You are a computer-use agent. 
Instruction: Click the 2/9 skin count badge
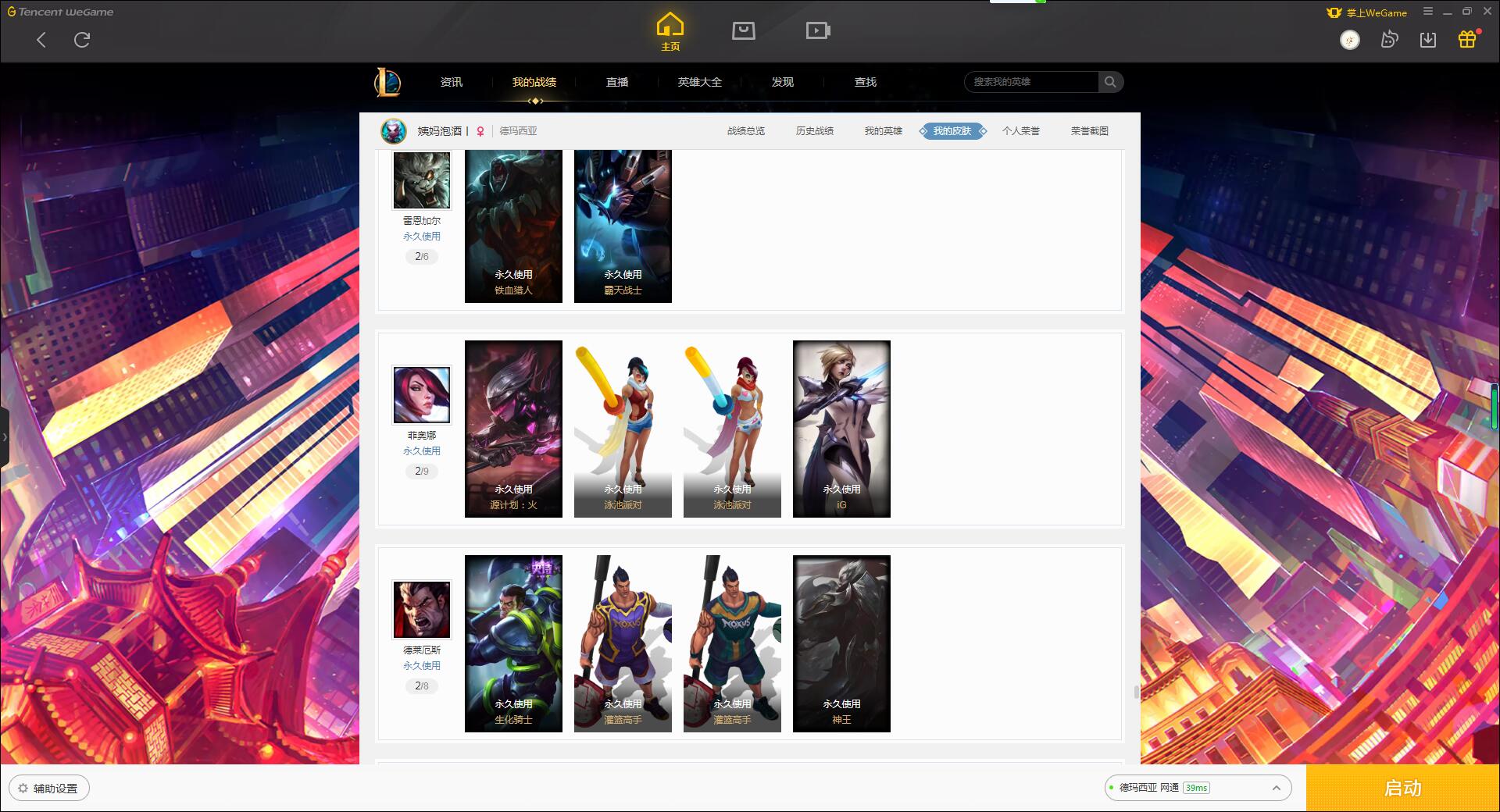click(422, 471)
